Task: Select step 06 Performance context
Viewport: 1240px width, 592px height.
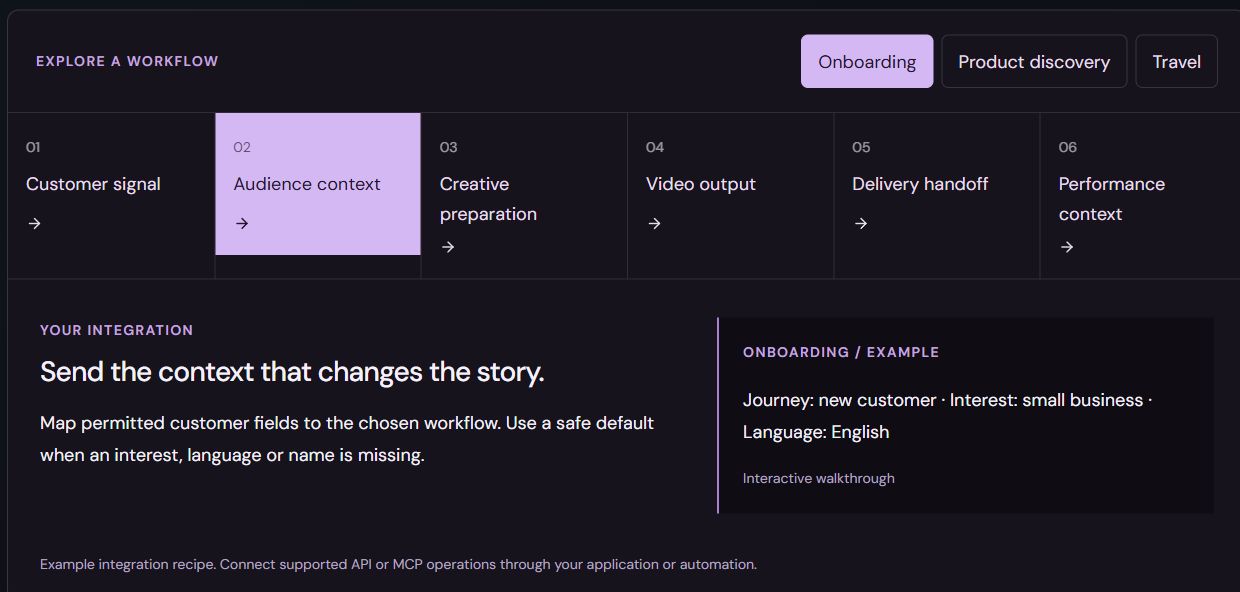Action: (x=1140, y=195)
